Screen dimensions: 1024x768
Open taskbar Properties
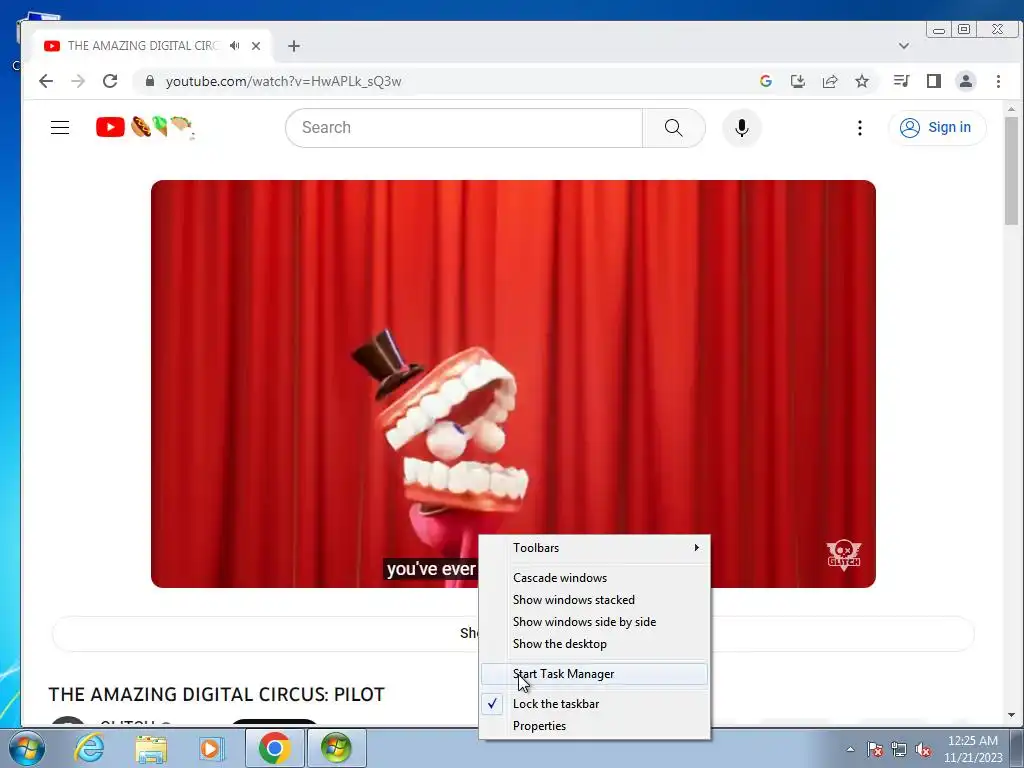click(594, 726)
